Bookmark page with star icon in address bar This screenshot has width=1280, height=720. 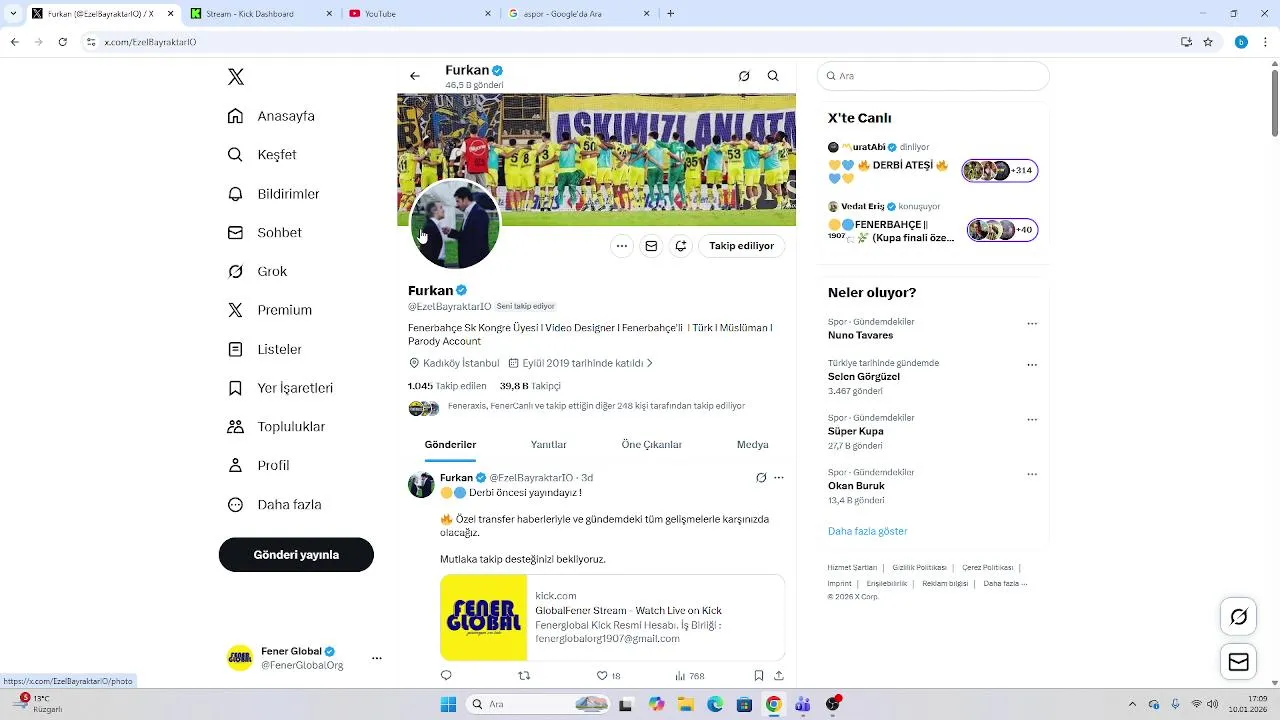(1208, 42)
